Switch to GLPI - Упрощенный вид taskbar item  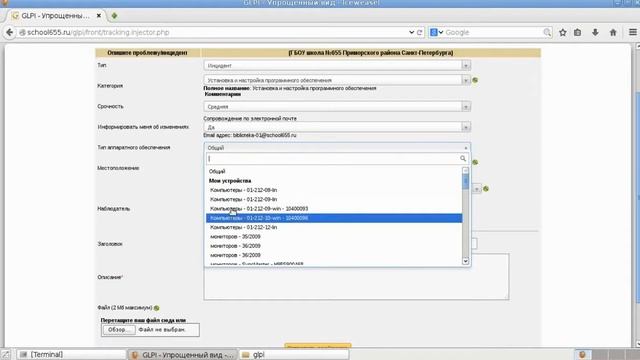point(182,355)
